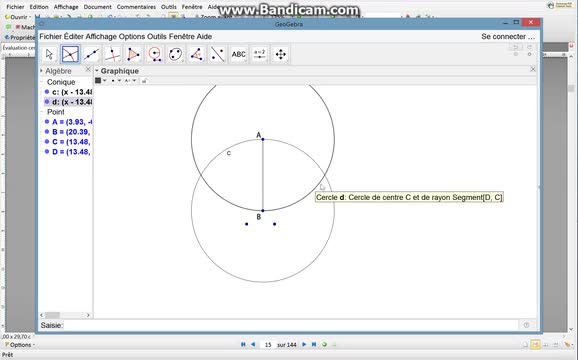
Task: Click the Saisie input field
Action: click(x=291, y=325)
